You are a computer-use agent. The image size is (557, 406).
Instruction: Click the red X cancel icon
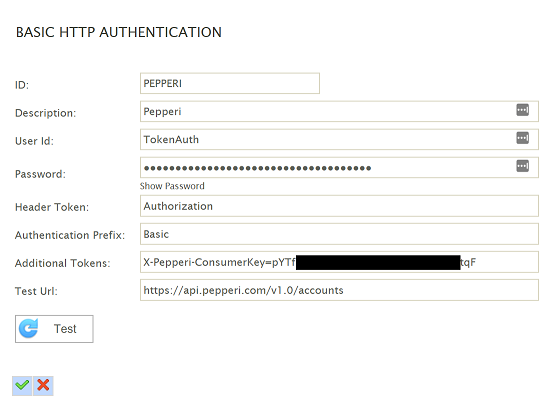point(43,385)
